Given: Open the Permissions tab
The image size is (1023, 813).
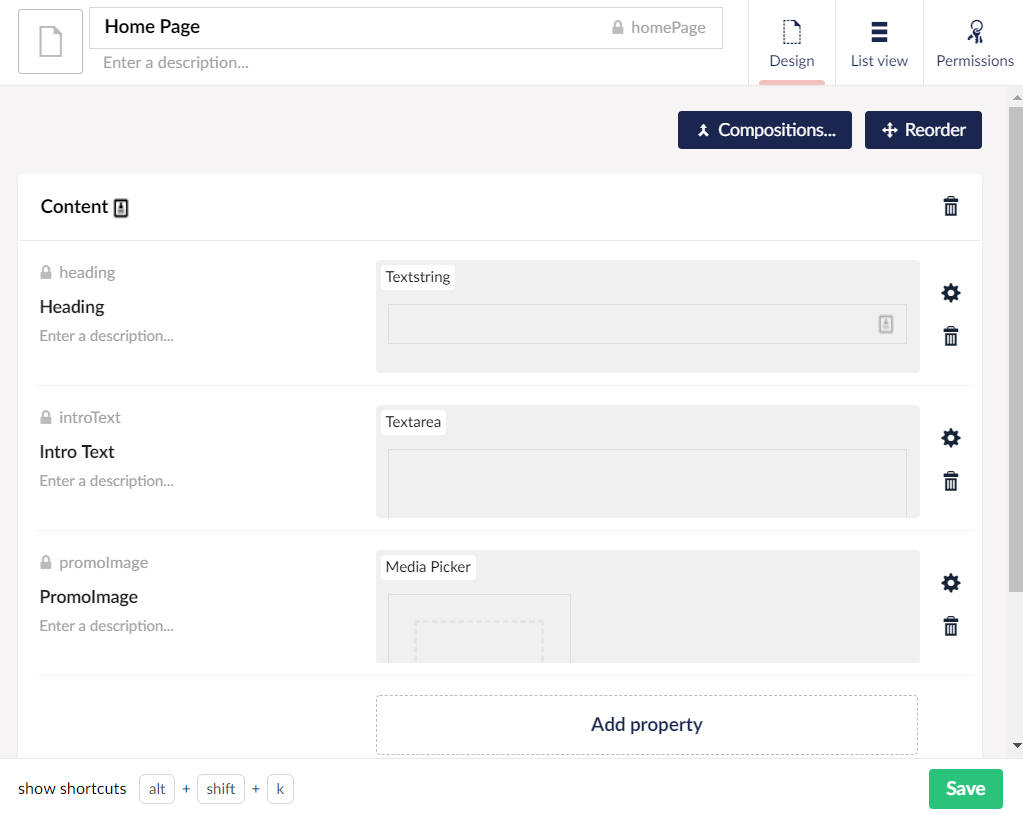Looking at the screenshot, I should [x=974, y=42].
